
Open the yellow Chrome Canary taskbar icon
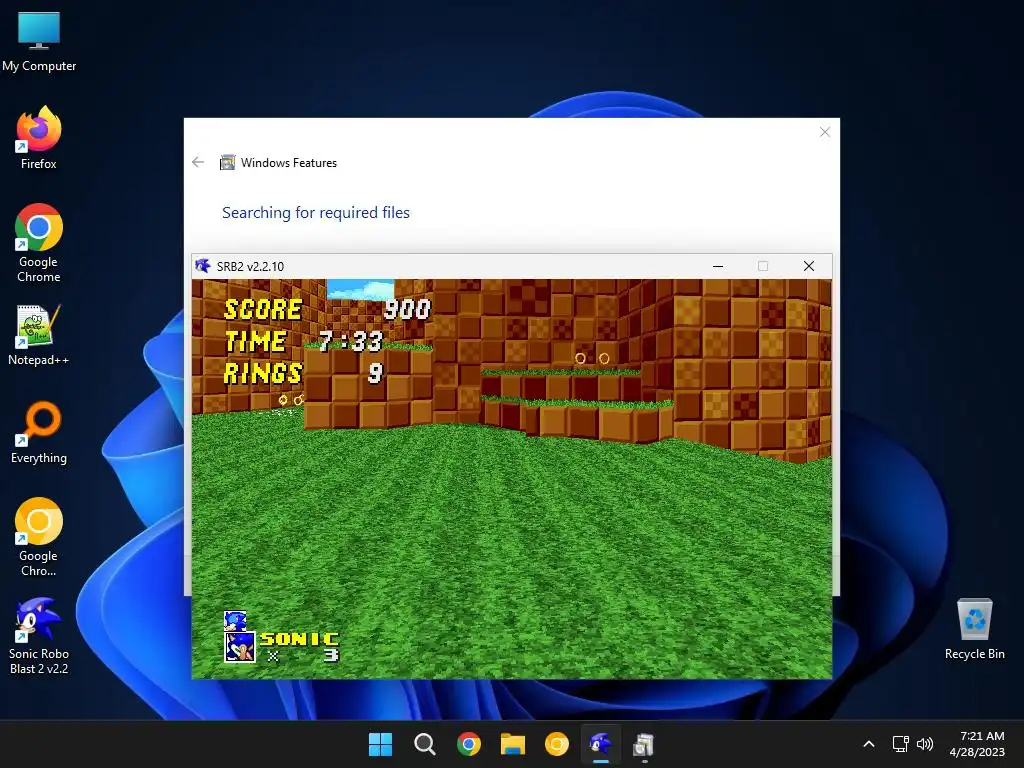pyautogui.click(x=556, y=744)
